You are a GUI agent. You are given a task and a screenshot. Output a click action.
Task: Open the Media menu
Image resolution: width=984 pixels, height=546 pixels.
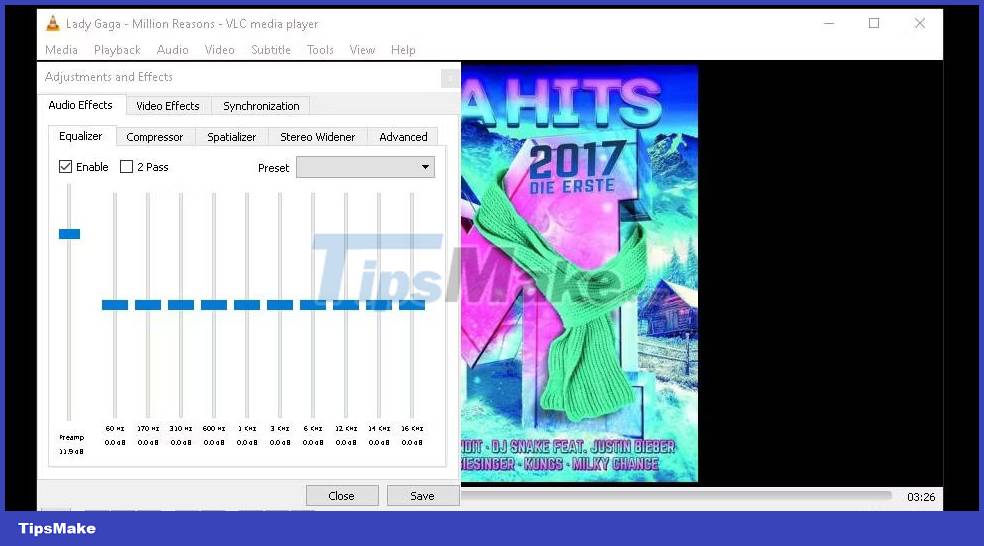coord(62,50)
